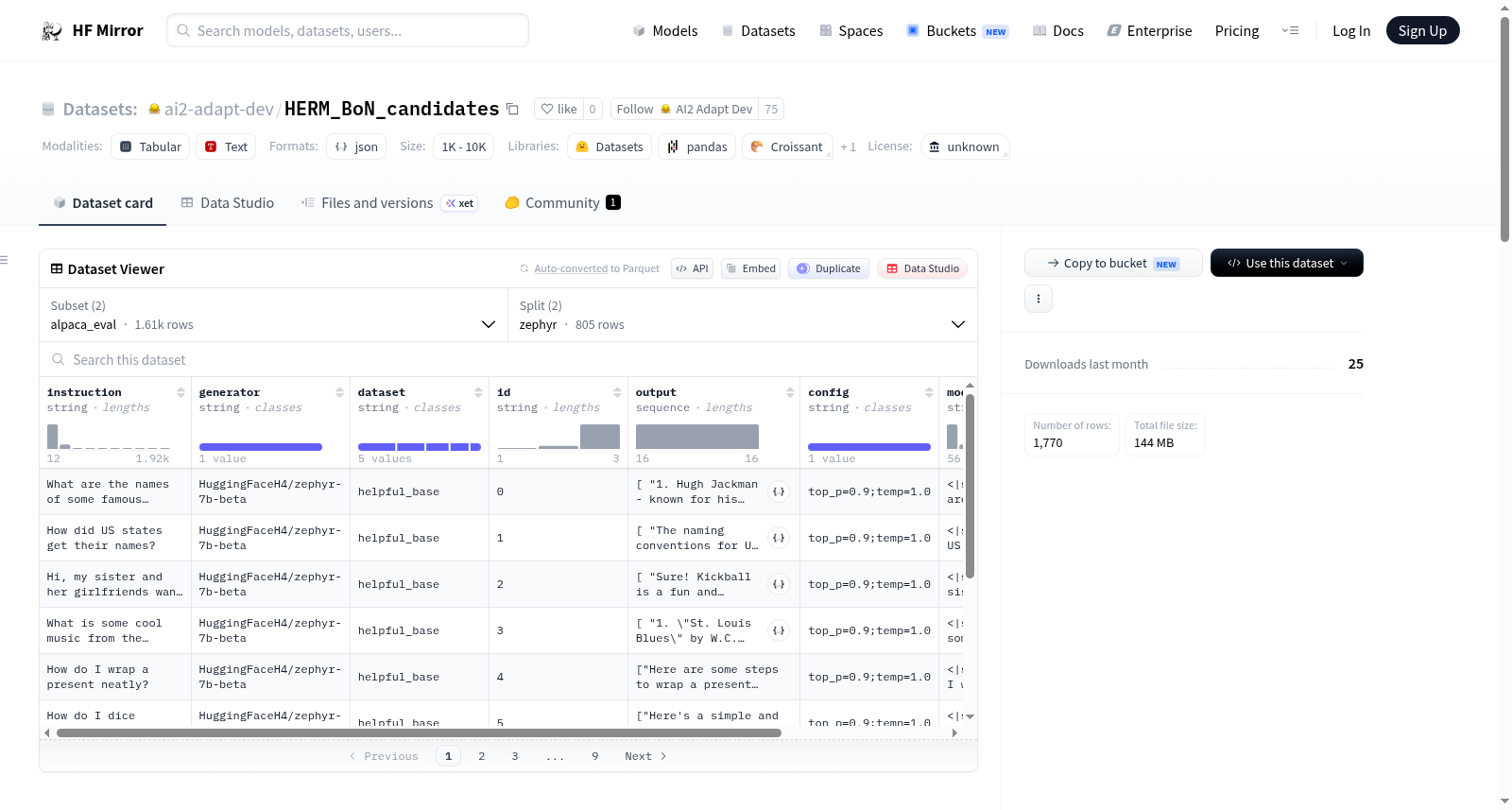The image size is (1512, 810).
Task: Click the table horizontal scrollbar
Action: pos(419,732)
